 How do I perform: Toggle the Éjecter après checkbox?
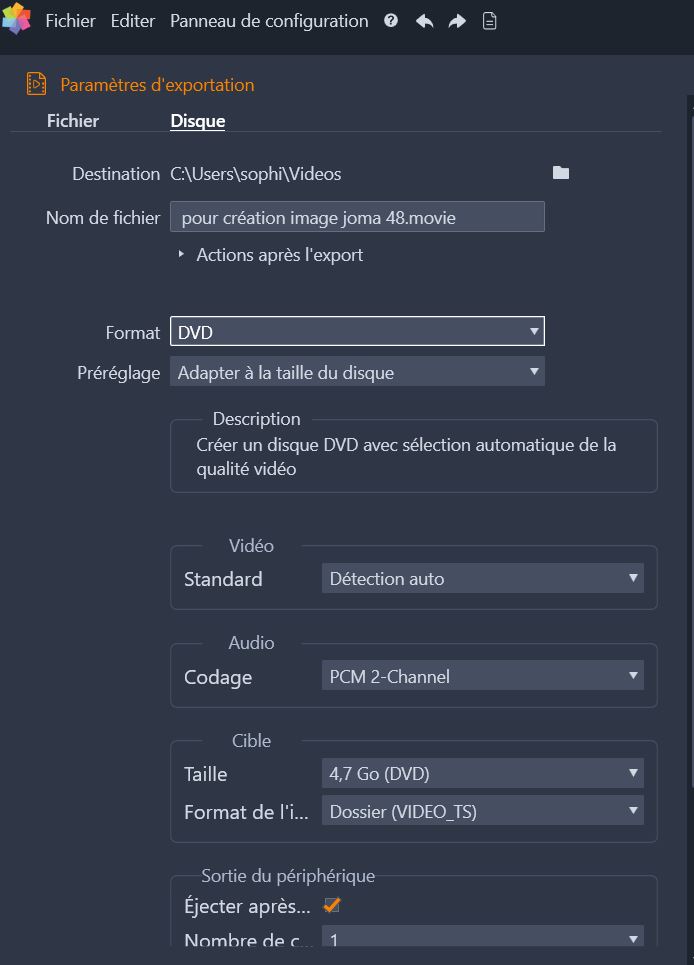click(x=332, y=905)
